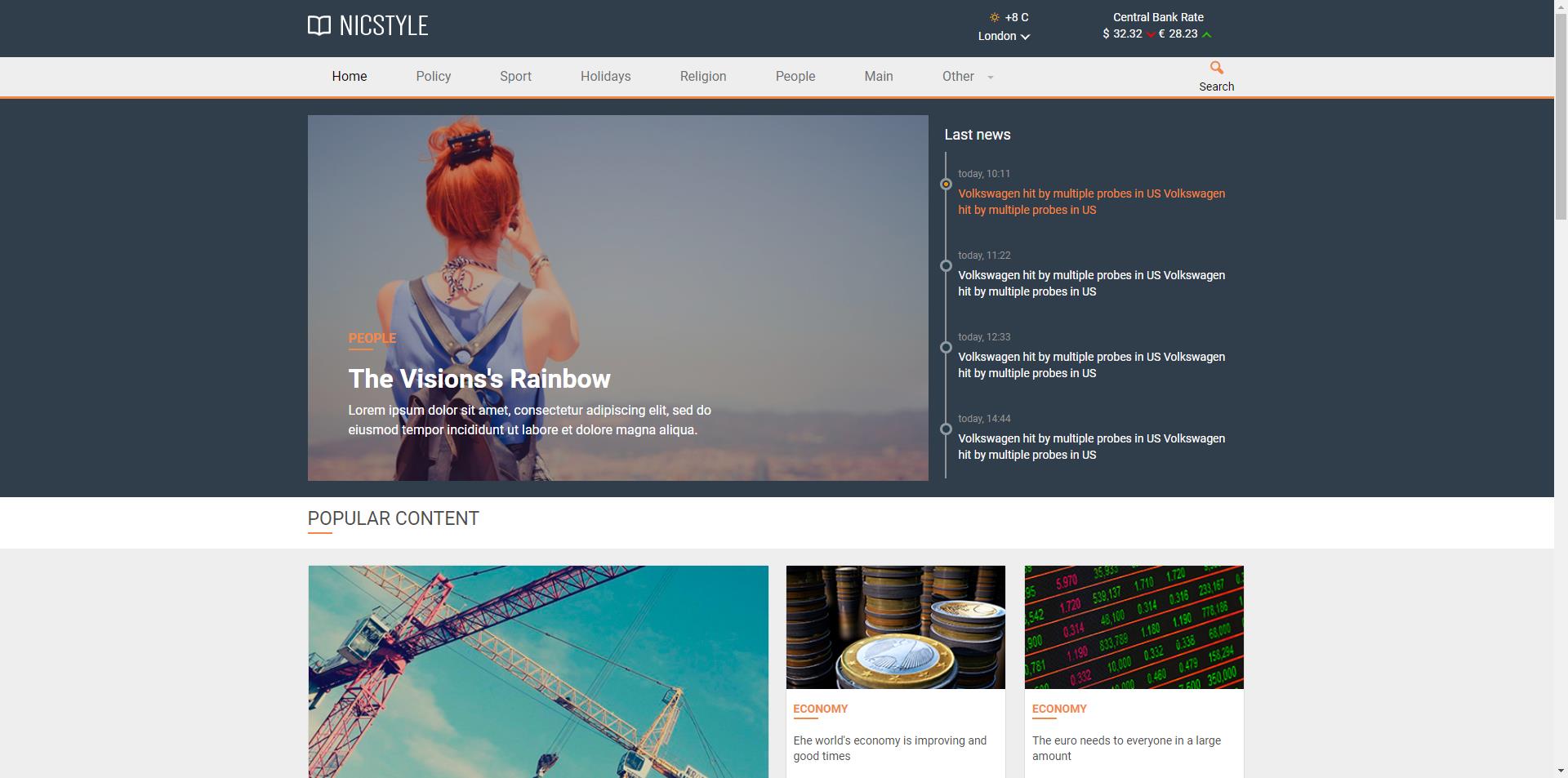Click the red dollar rate down arrow
This screenshot has height=778, width=1568.
pyautogui.click(x=1151, y=34)
